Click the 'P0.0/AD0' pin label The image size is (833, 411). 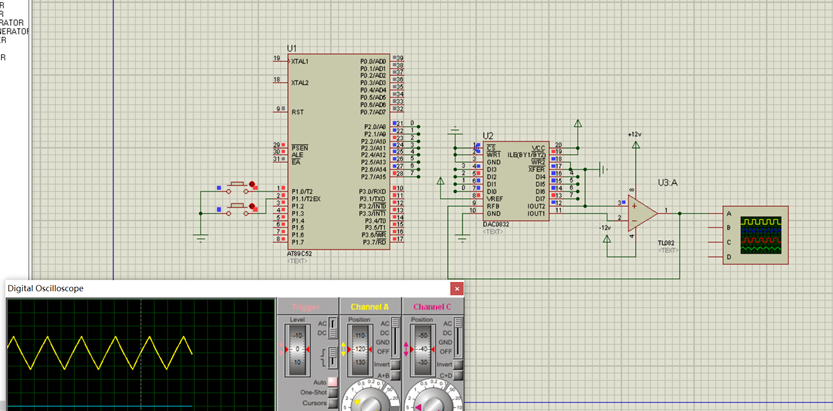pyautogui.click(x=373, y=61)
